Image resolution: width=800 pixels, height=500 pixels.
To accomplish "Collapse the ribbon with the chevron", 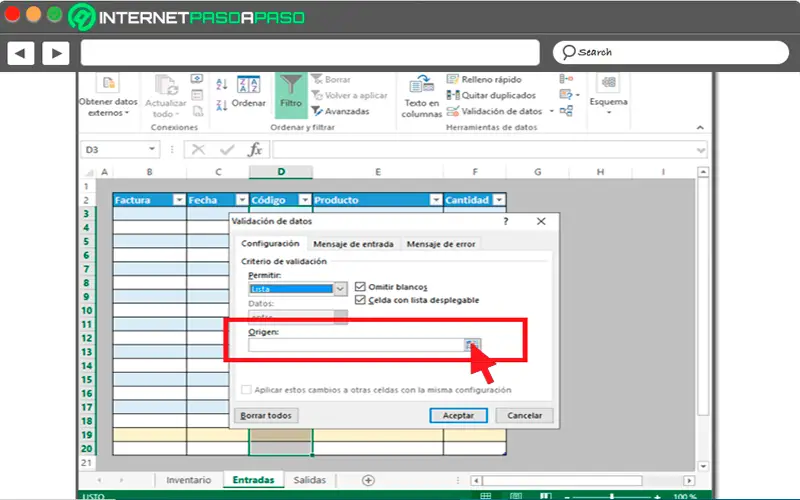I will point(700,128).
